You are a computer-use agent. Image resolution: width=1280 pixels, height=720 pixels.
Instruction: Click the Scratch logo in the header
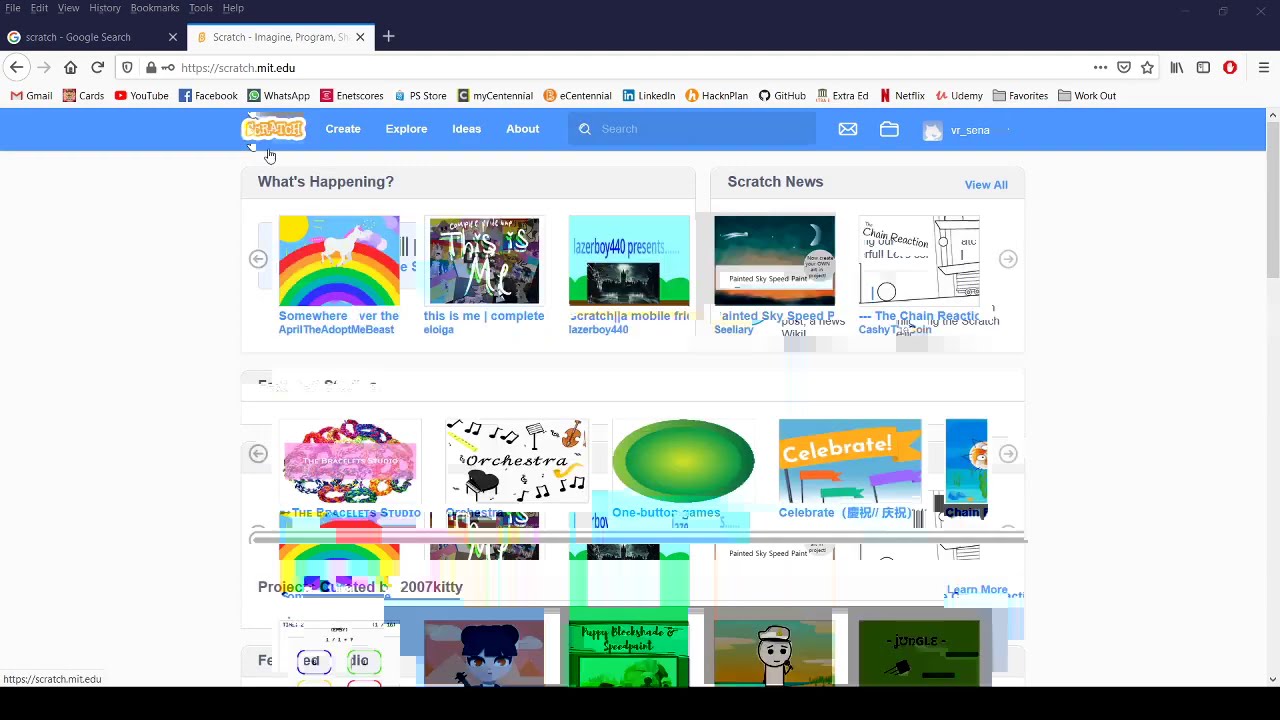click(x=273, y=129)
